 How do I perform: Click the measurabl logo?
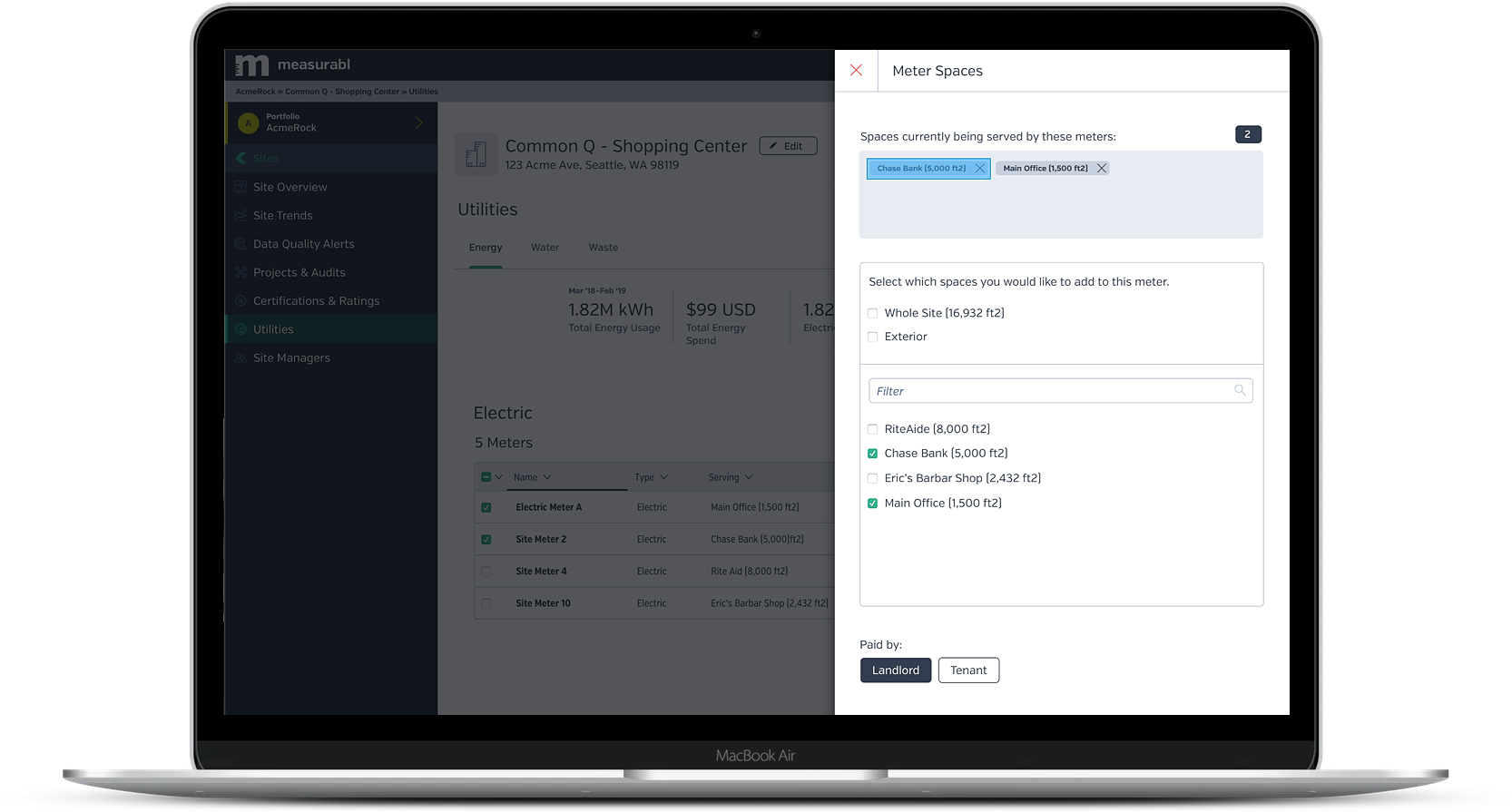tap(292, 64)
